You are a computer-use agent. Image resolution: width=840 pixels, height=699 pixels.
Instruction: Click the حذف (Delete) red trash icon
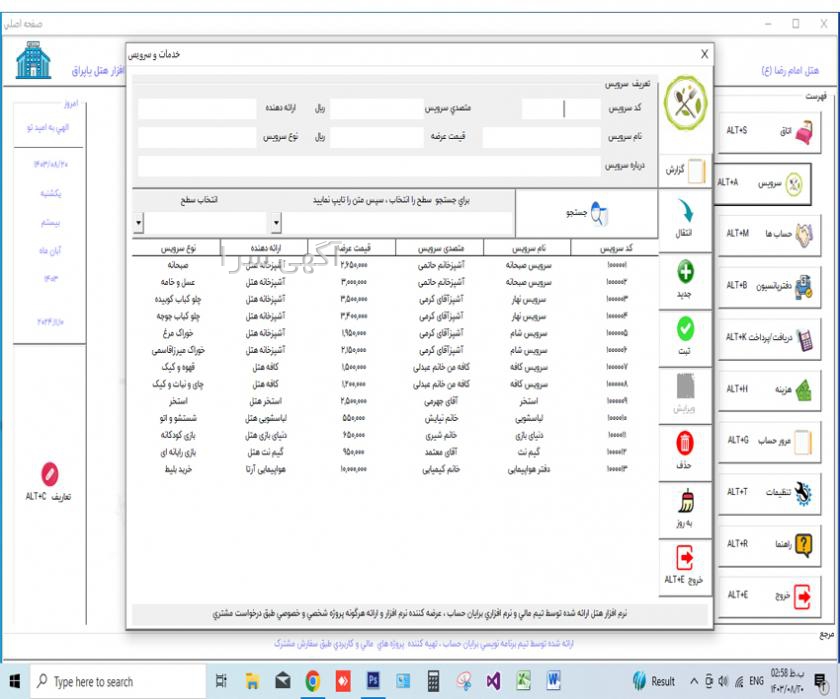point(686,444)
